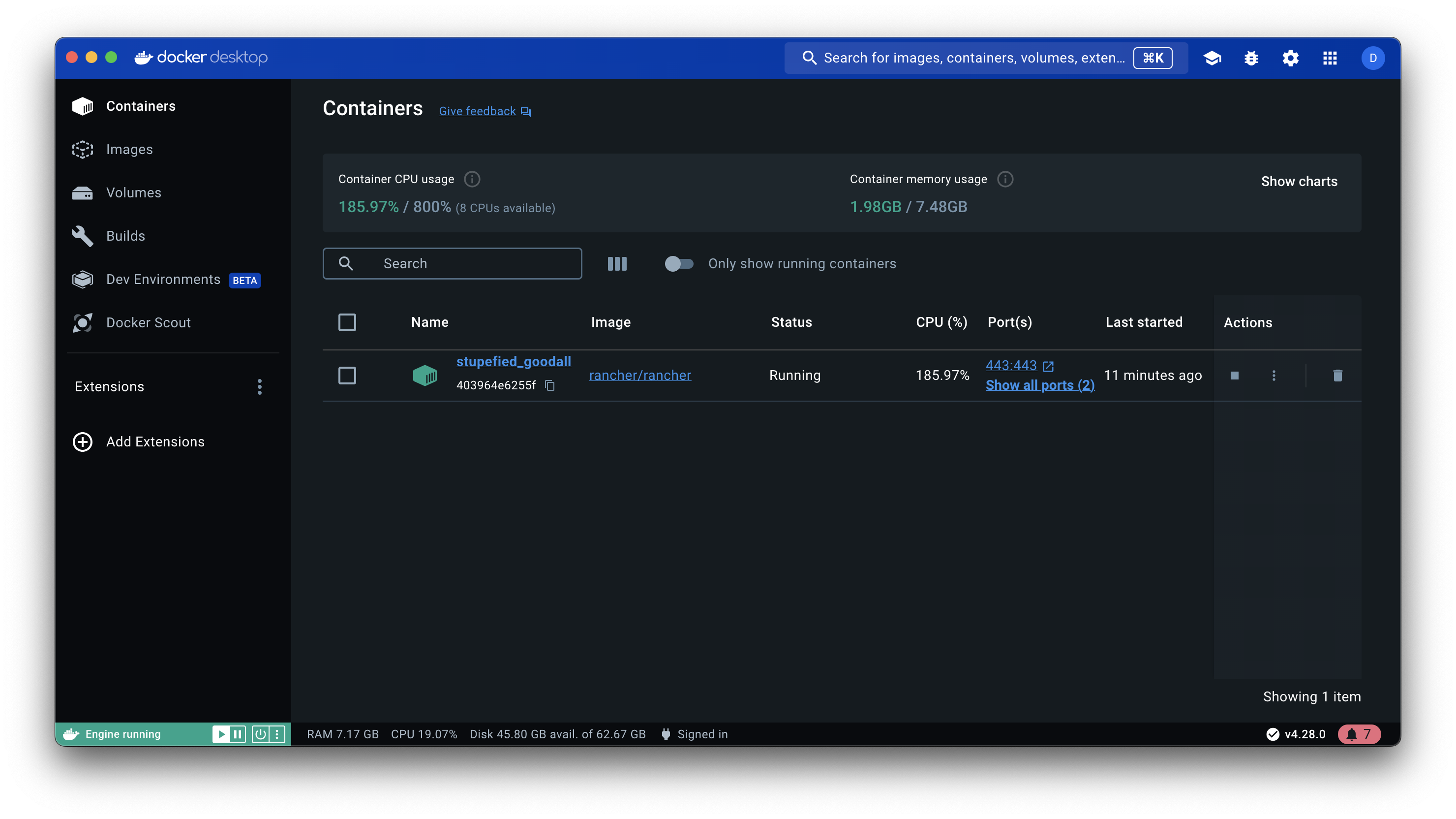Check the stupefied_goodall row checkbox
1456x819 pixels.
(347, 375)
